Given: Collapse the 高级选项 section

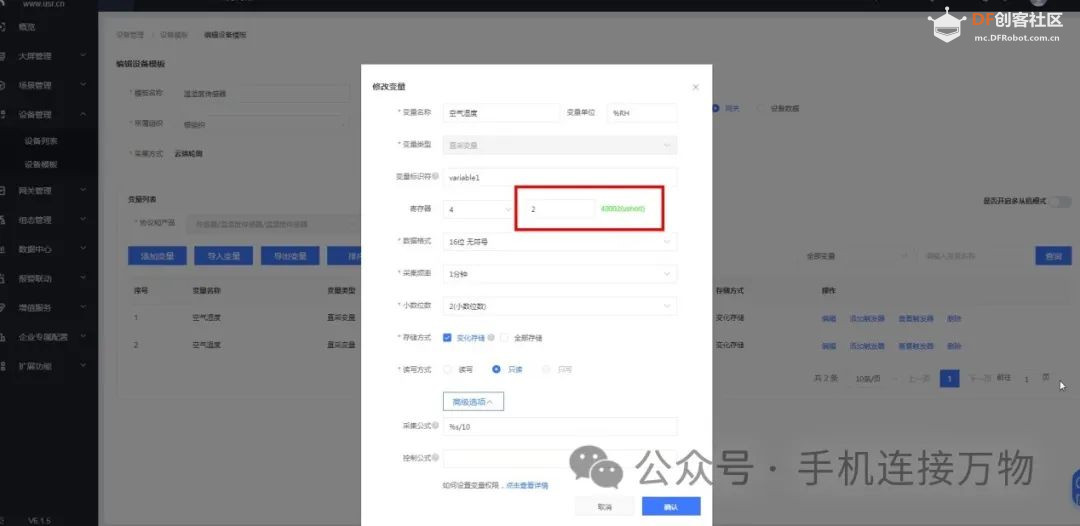Looking at the screenshot, I should coord(473,401).
